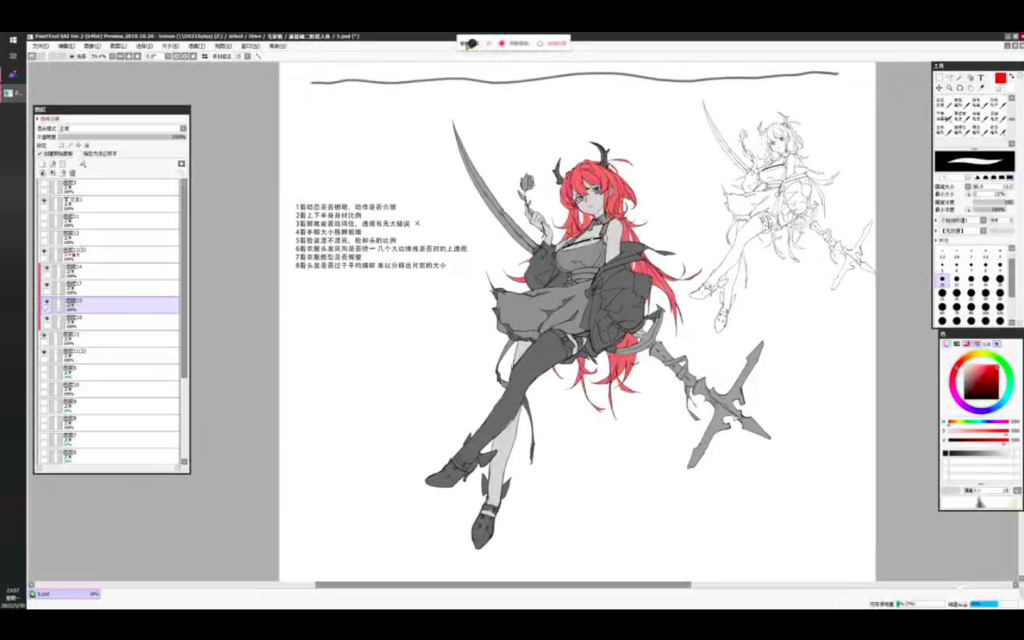Open the 文件 File menu
The image size is (1024, 640).
coord(40,46)
